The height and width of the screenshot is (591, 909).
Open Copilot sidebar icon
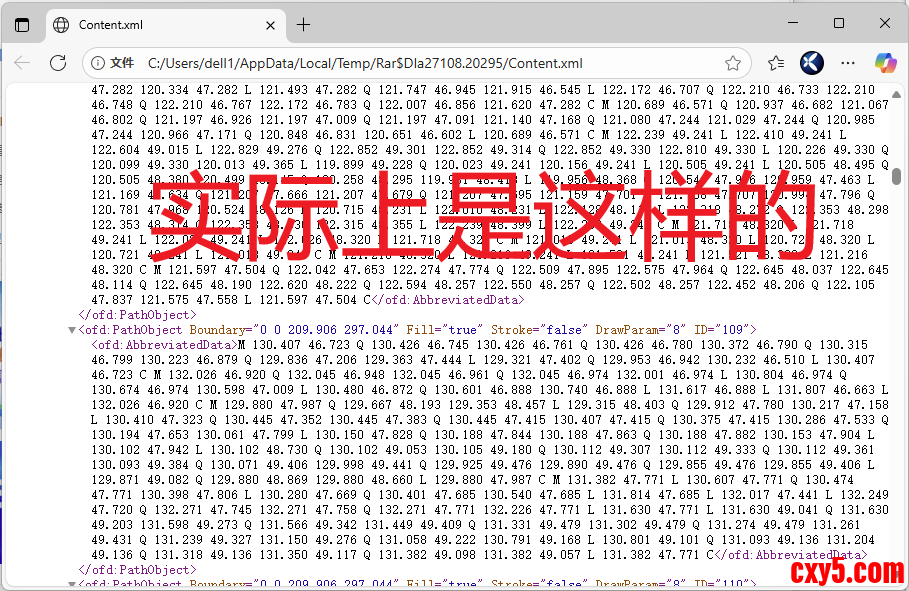(885, 63)
